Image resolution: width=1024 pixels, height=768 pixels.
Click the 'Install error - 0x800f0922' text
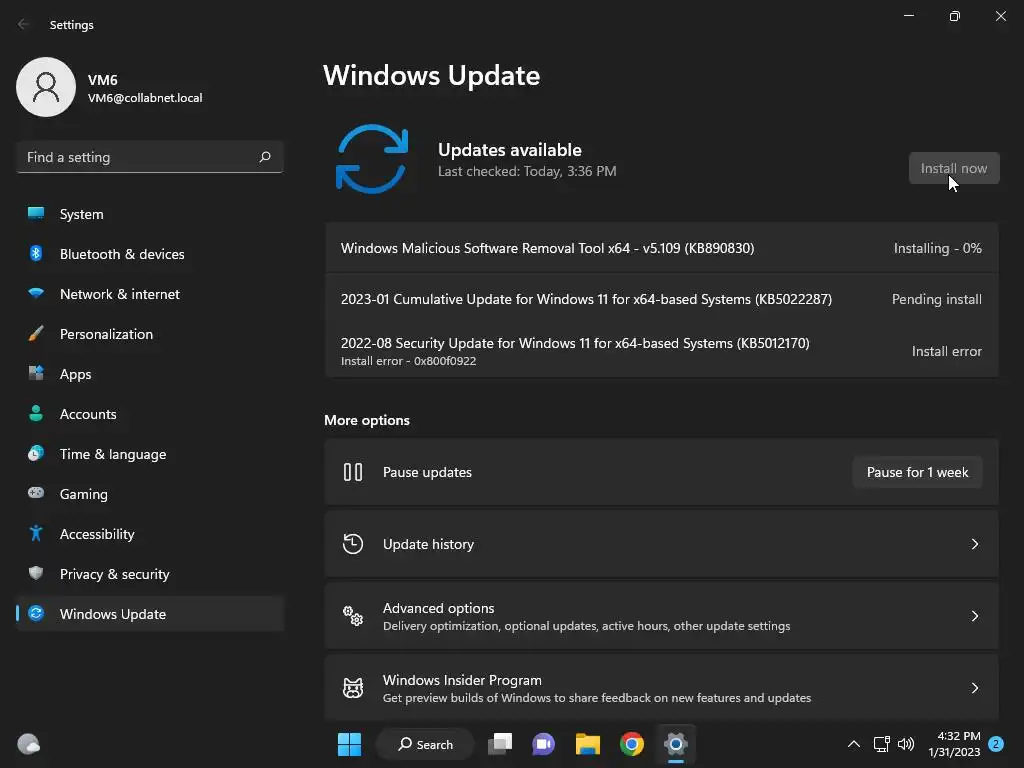click(408, 361)
